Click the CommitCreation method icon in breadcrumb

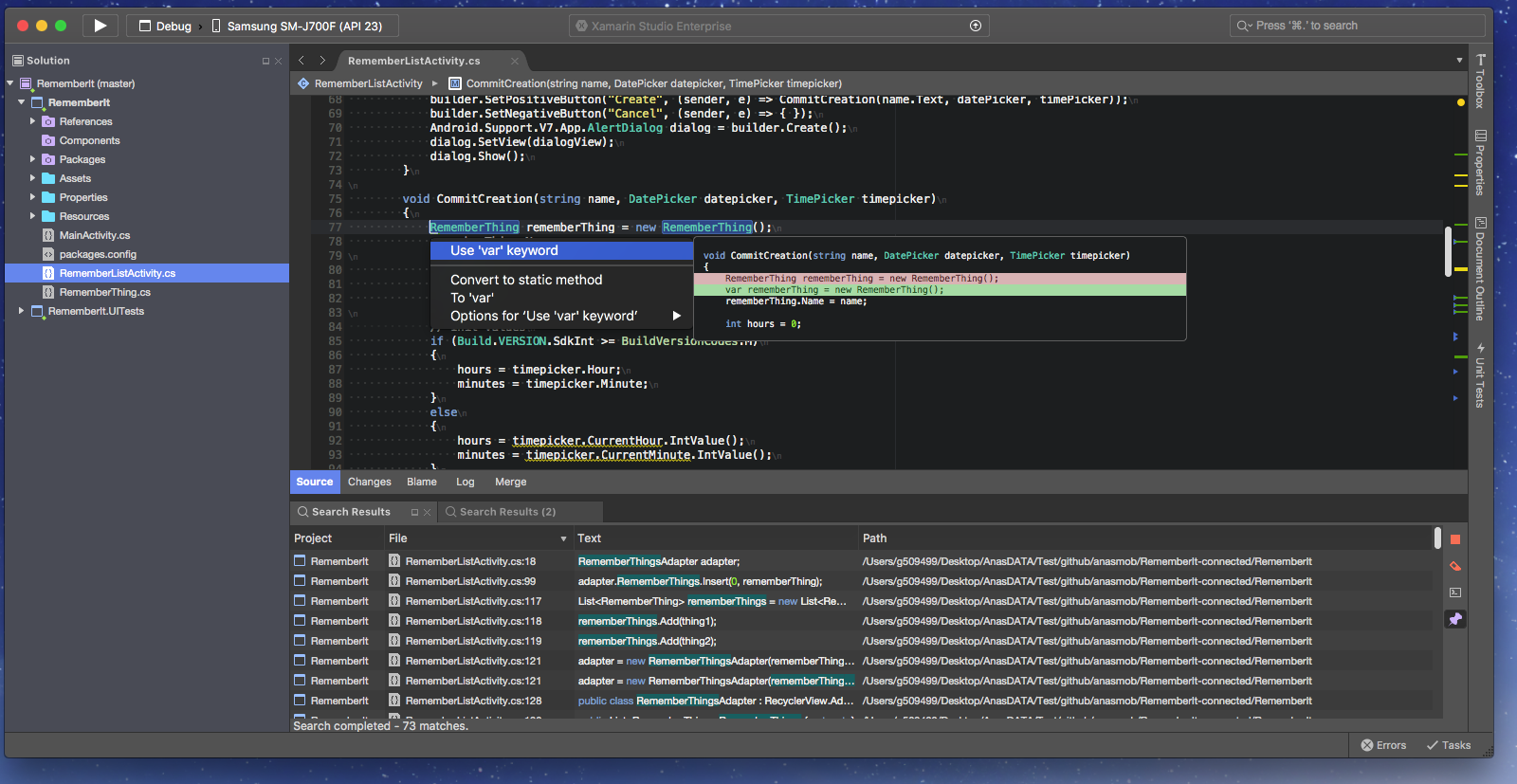coord(455,83)
